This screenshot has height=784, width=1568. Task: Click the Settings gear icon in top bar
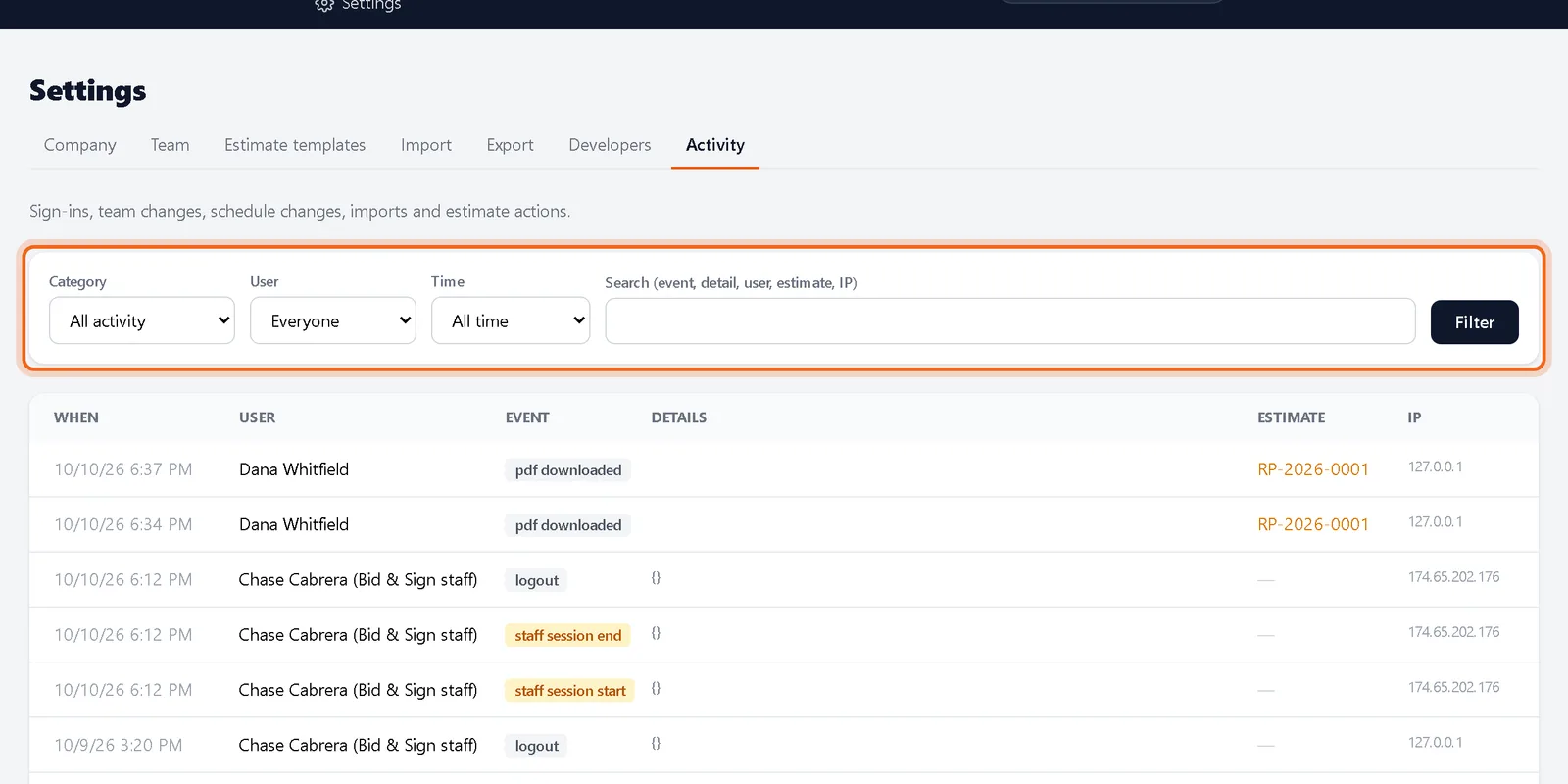tap(324, 5)
